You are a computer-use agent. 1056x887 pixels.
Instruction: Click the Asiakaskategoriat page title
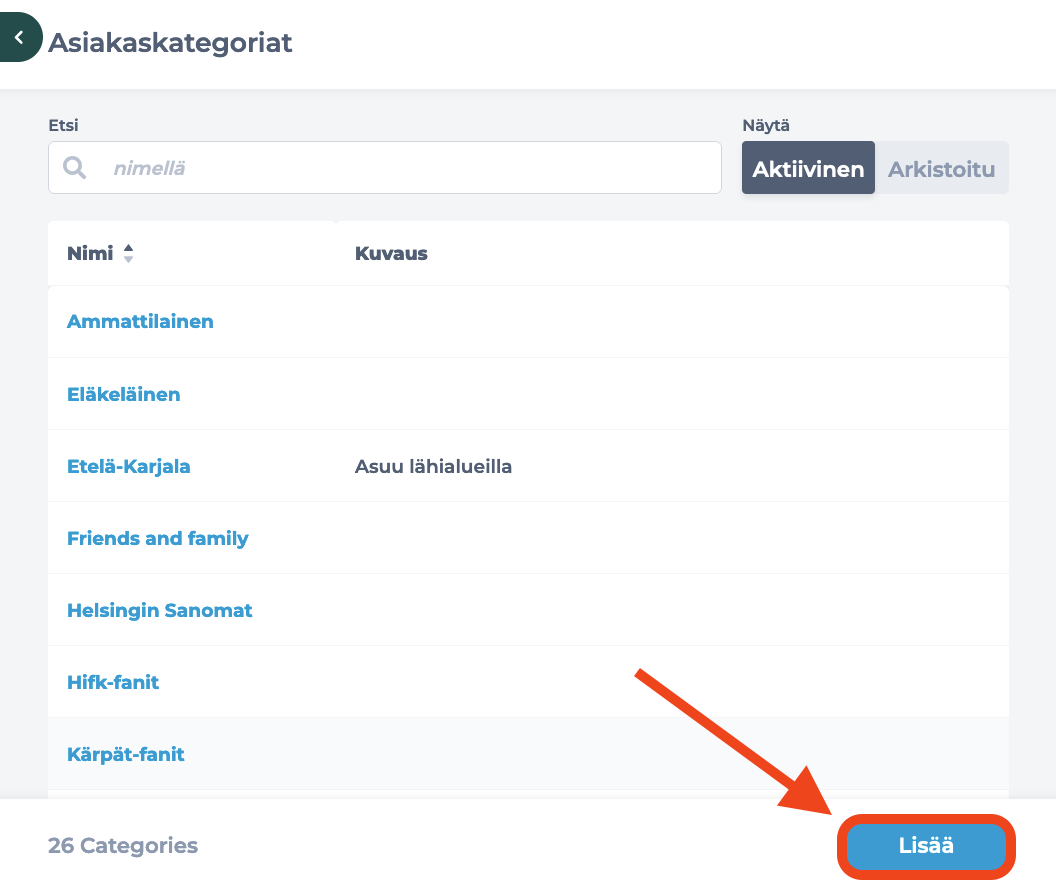click(x=170, y=43)
